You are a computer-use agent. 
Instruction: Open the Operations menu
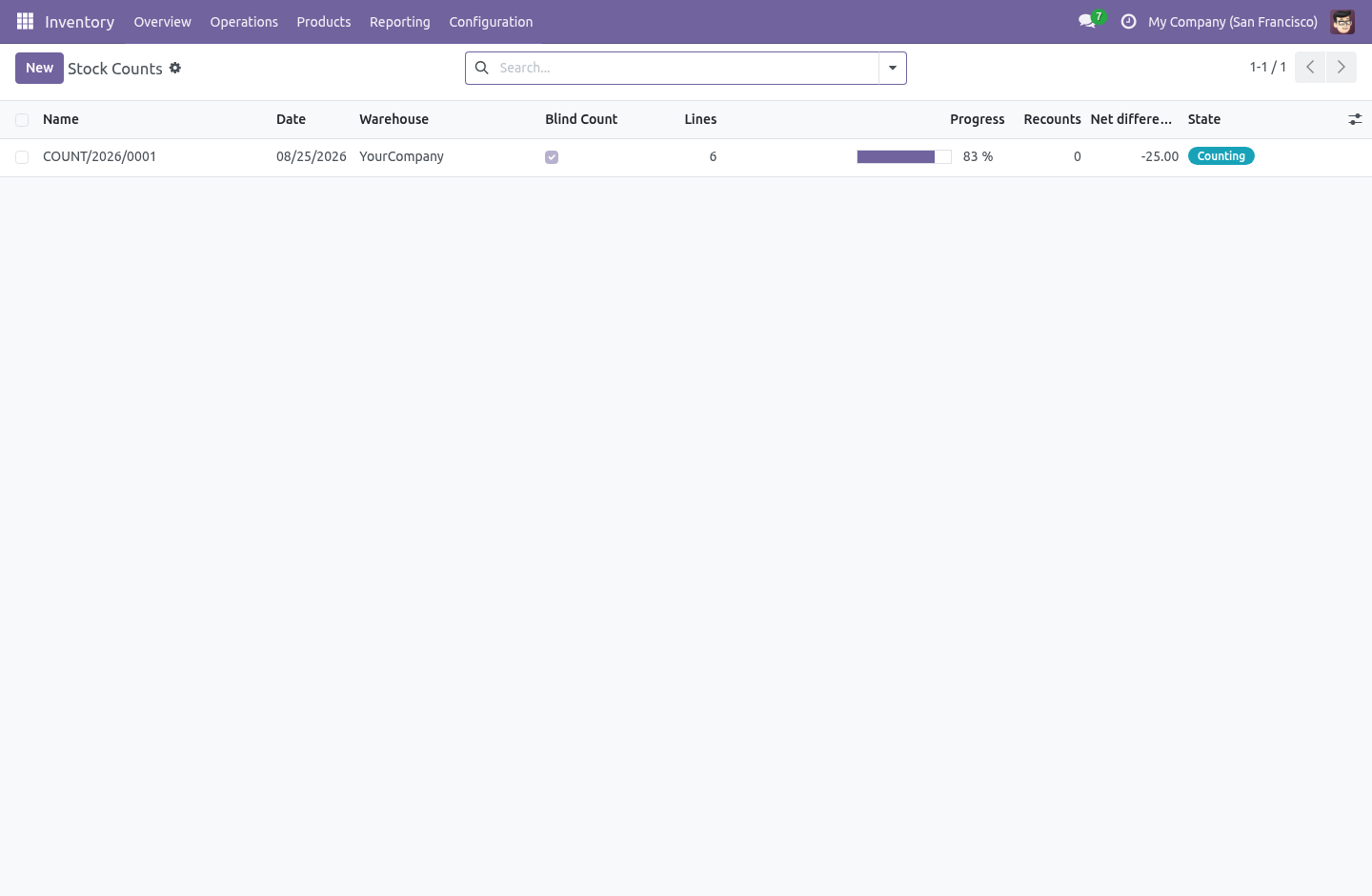[244, 21]
